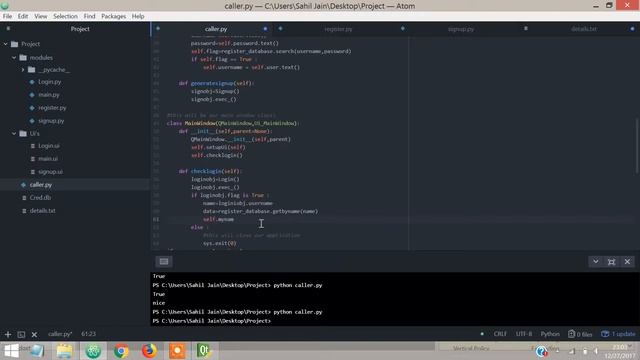Open File Explorer from taskbar
Viewport: 640px width, 360px height.
click(x=64, y=351)
